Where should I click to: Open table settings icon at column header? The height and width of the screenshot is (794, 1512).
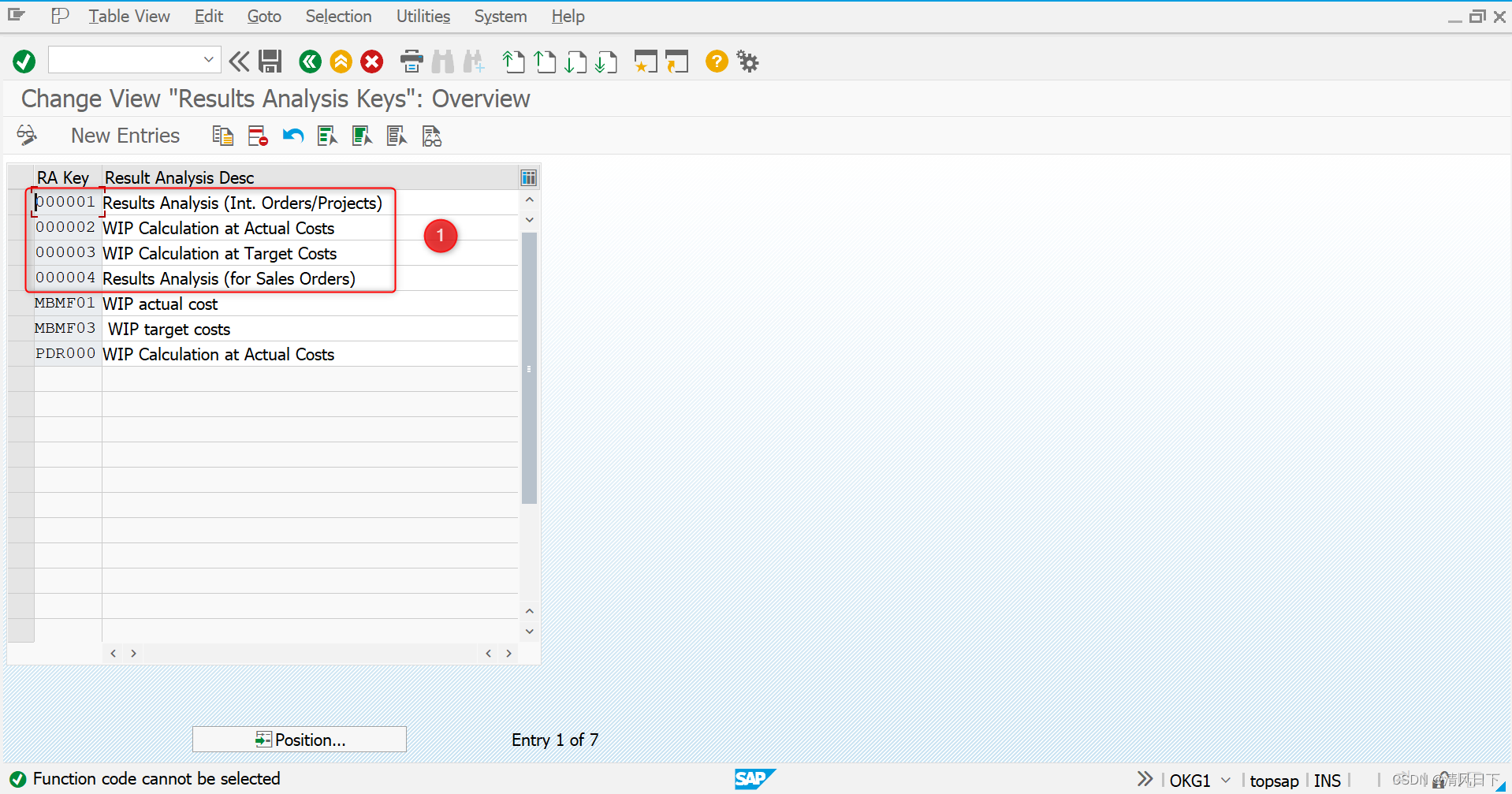529,177
